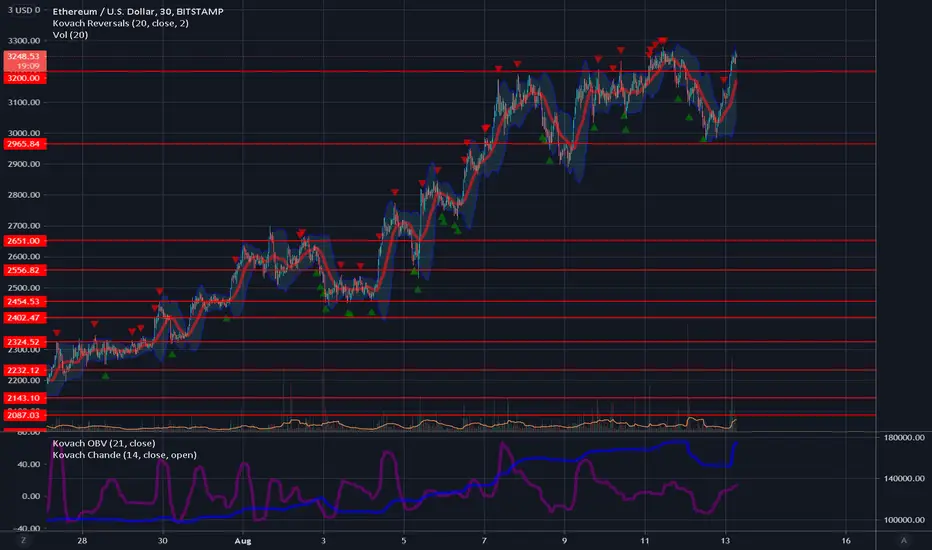Click the 0.00 Chande scale label
Viewport: 932px width, 550px height.
tap(32, 496)
